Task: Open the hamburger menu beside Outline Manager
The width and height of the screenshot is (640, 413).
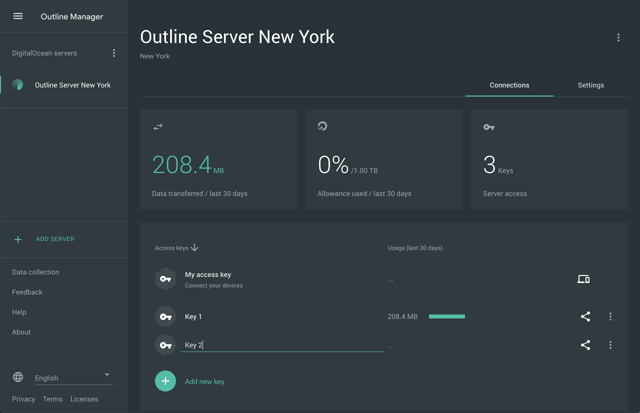Action: (18, 16)
